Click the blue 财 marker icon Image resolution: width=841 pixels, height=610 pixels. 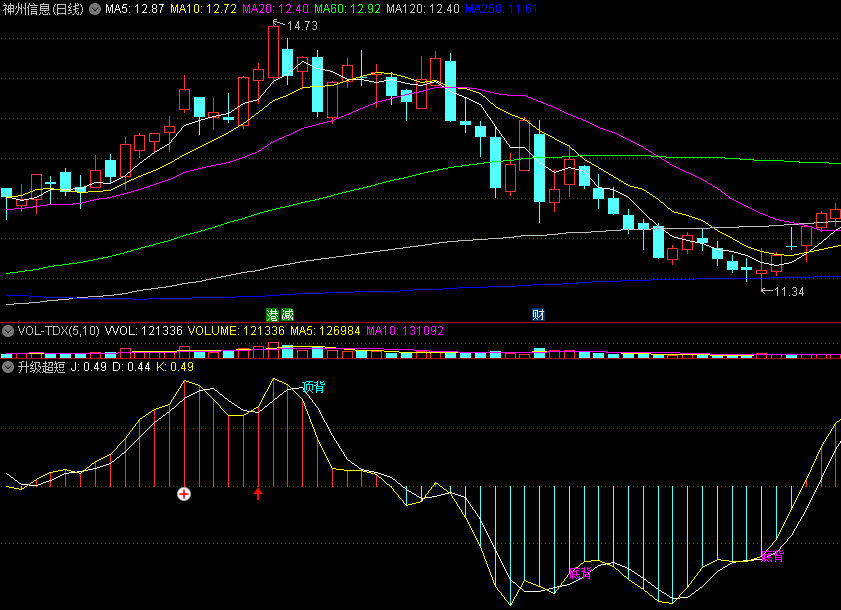538,314
